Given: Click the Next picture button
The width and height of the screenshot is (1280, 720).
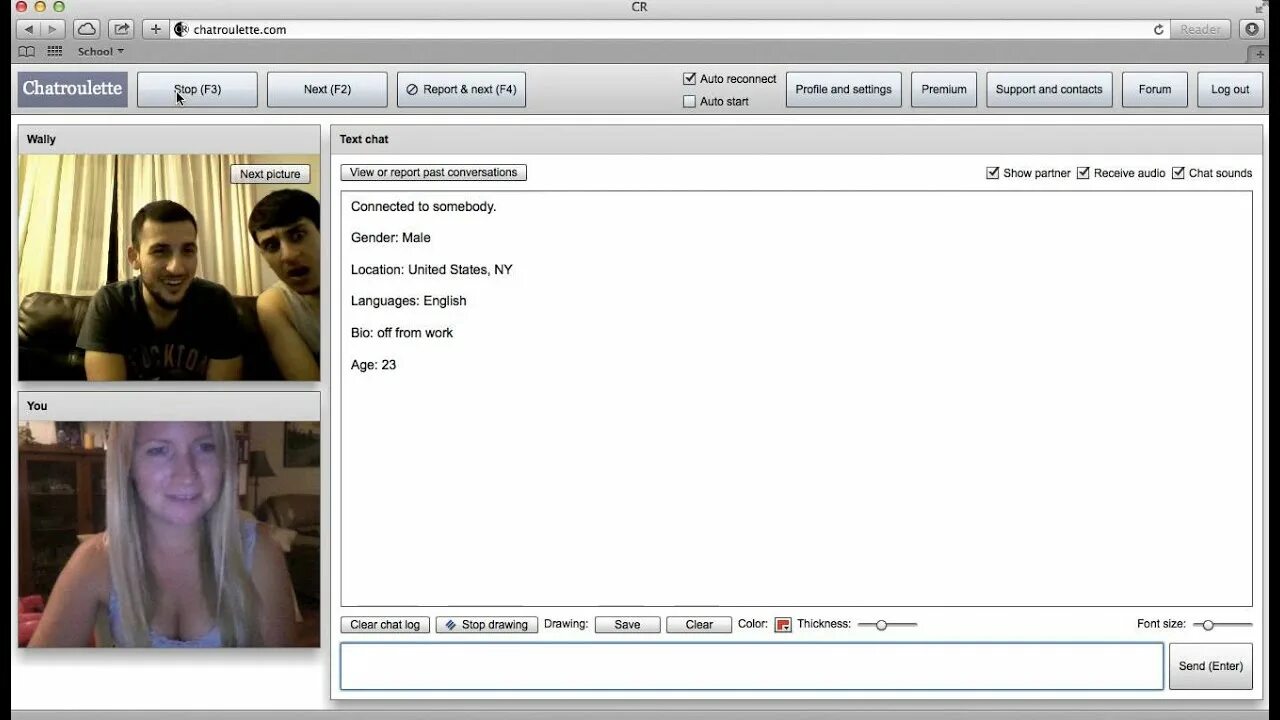Looking at the screenshot, I should click(270, 174).
